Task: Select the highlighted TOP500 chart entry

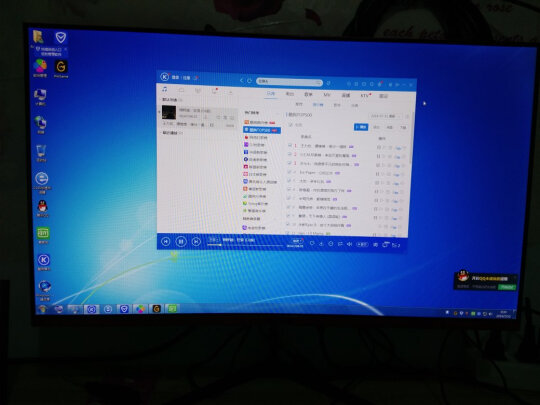Action: (x=262, y=130)
